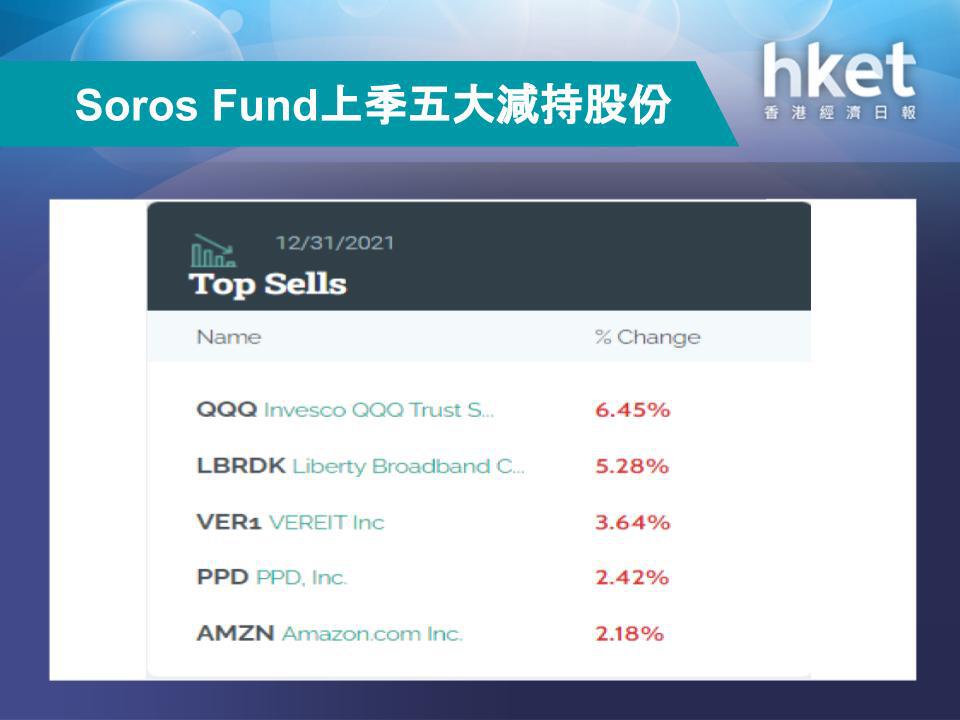Click the Name column header
960x720 pixels.
click(229, 337)
